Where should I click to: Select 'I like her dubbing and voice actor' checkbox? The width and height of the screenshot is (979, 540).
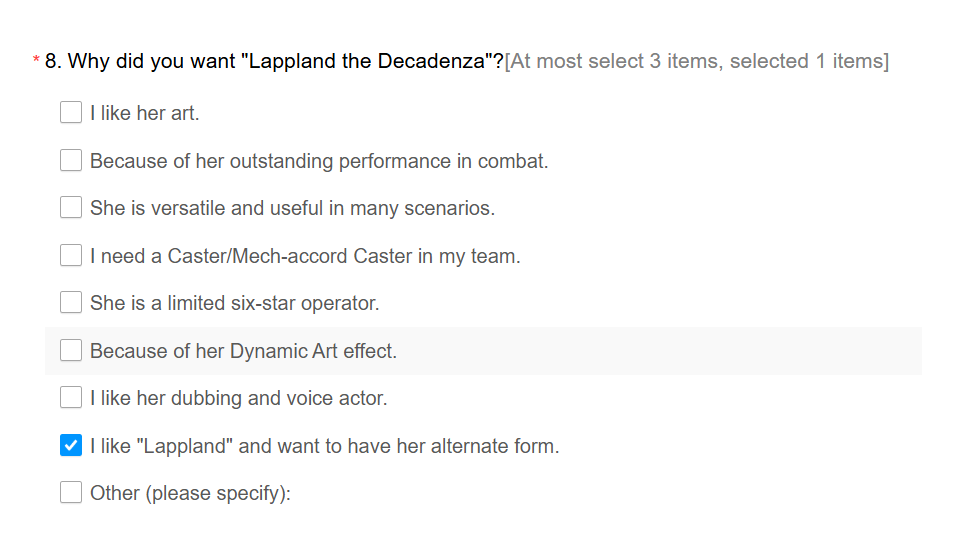[x=71, y=398]
